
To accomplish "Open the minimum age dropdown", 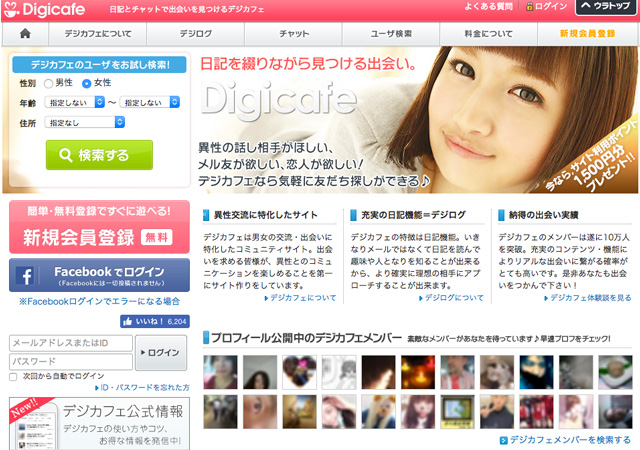I will (x=75, y=102).
